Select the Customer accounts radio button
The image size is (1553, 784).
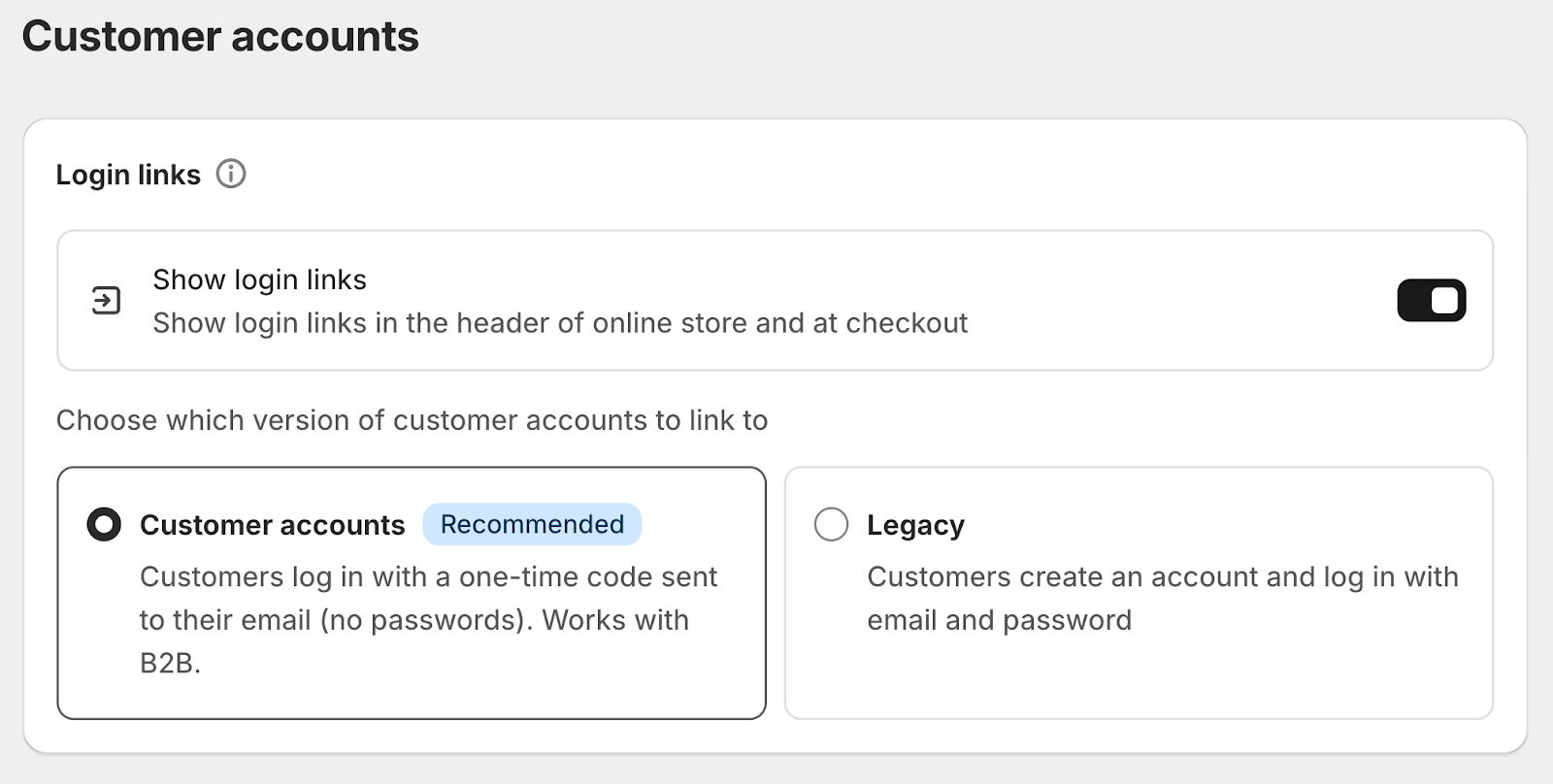pos(104,525)
